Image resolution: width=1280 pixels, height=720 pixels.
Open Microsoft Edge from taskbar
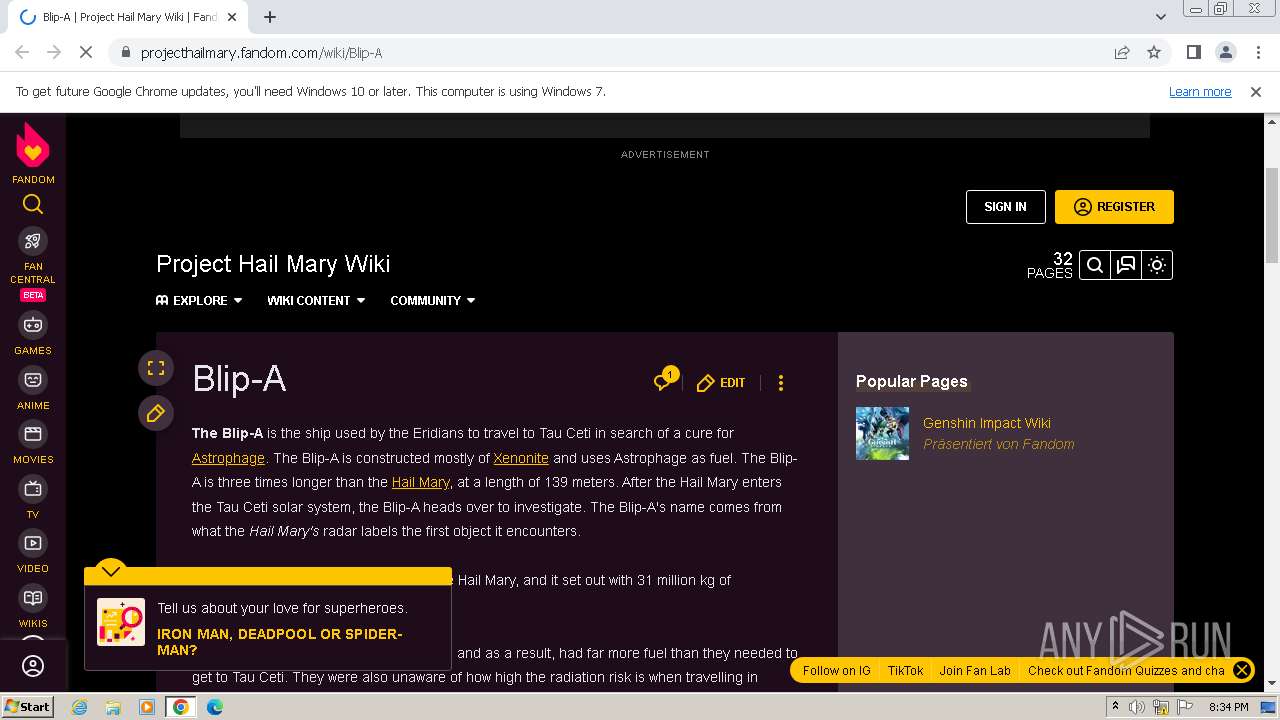(x=215, y=707)
